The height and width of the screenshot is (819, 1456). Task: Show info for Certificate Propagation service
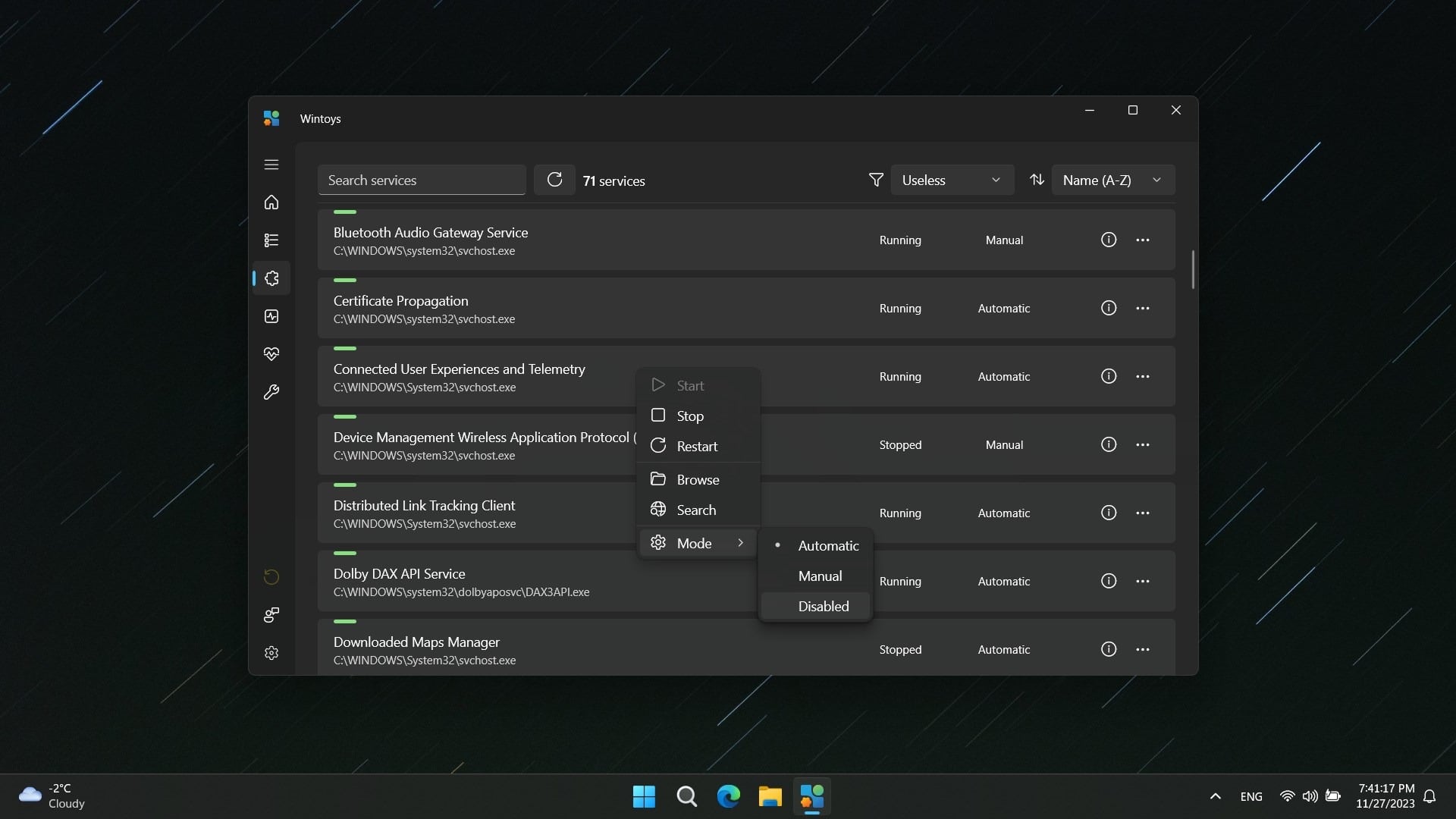coord(1108,308)
